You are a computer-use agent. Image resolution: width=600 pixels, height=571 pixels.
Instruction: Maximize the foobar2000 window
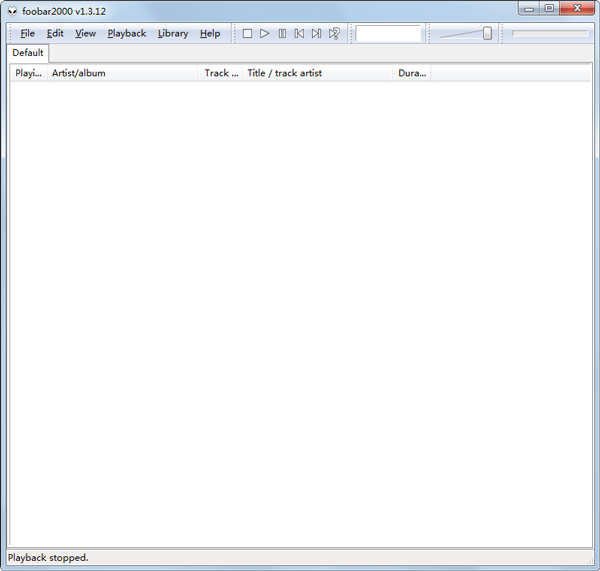[x=549, y=8]
